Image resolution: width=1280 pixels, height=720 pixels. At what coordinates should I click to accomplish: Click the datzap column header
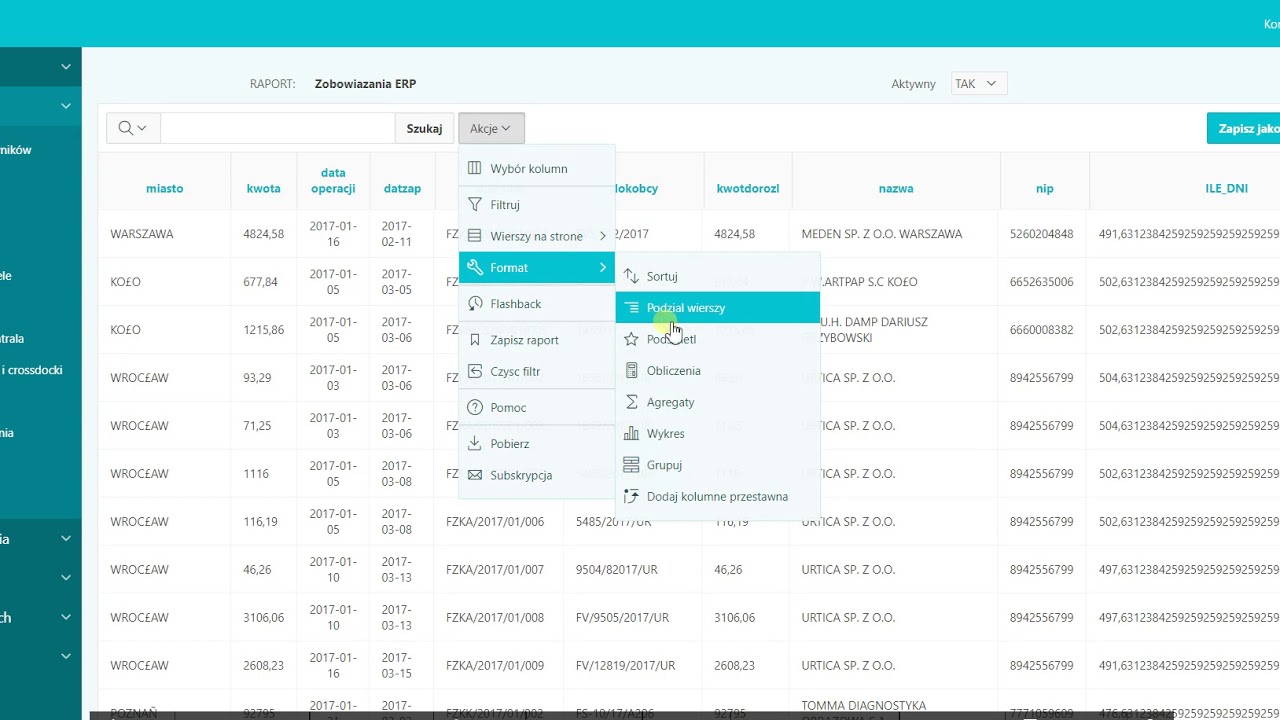[402, 188]
